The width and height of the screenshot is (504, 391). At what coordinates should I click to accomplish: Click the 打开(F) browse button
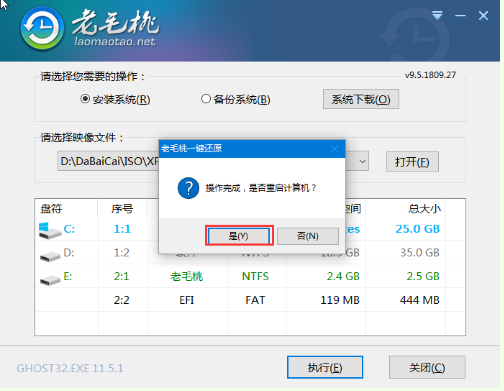click(412, 162)
